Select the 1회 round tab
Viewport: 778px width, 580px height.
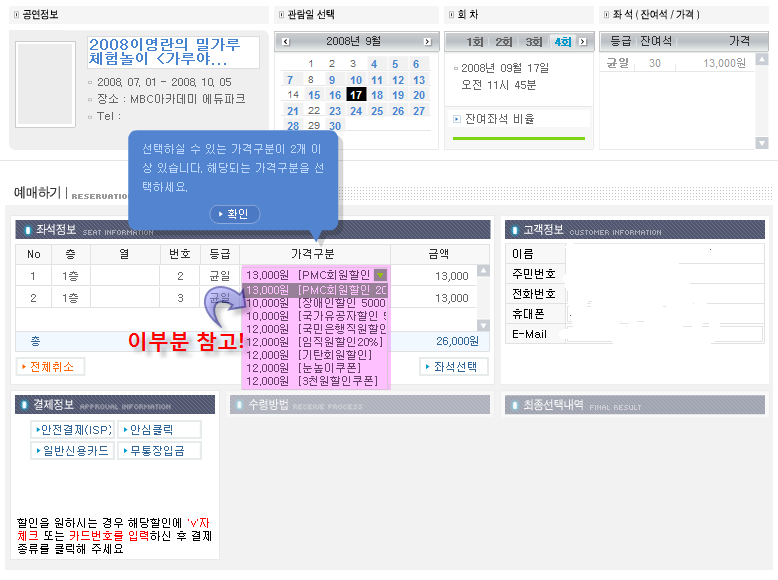[x=474, y=42]
